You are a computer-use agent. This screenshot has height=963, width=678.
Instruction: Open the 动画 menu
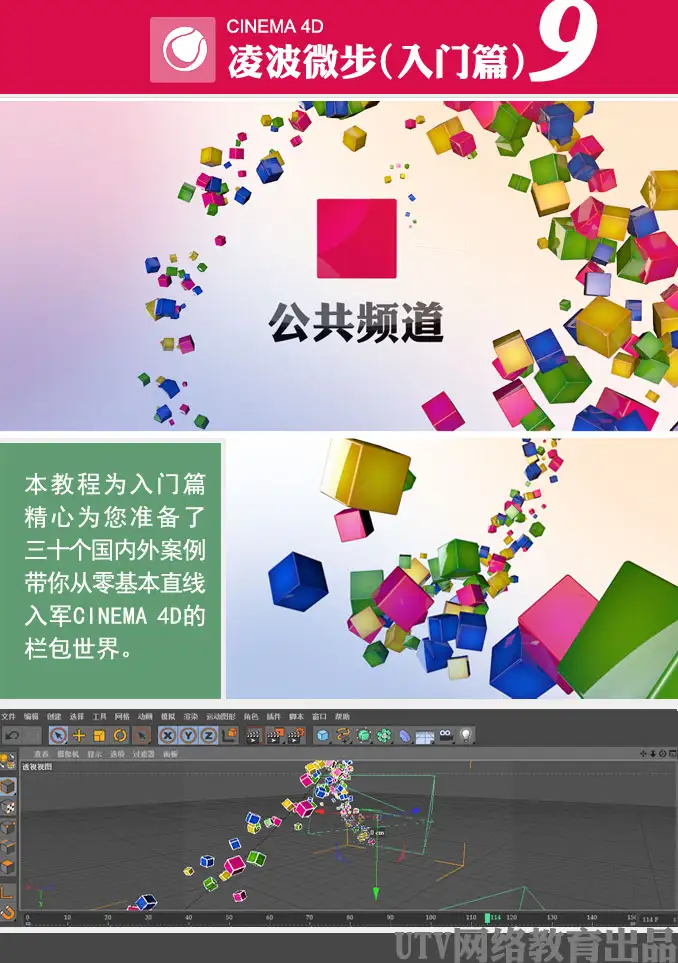(145, 716)
